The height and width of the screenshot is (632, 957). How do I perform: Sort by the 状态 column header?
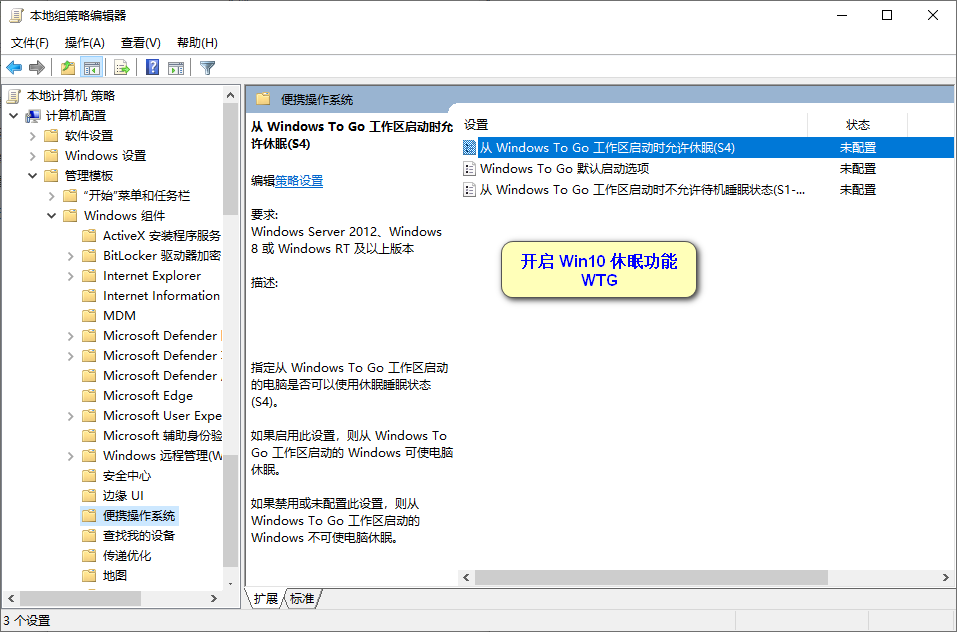[x=858, y=125]
